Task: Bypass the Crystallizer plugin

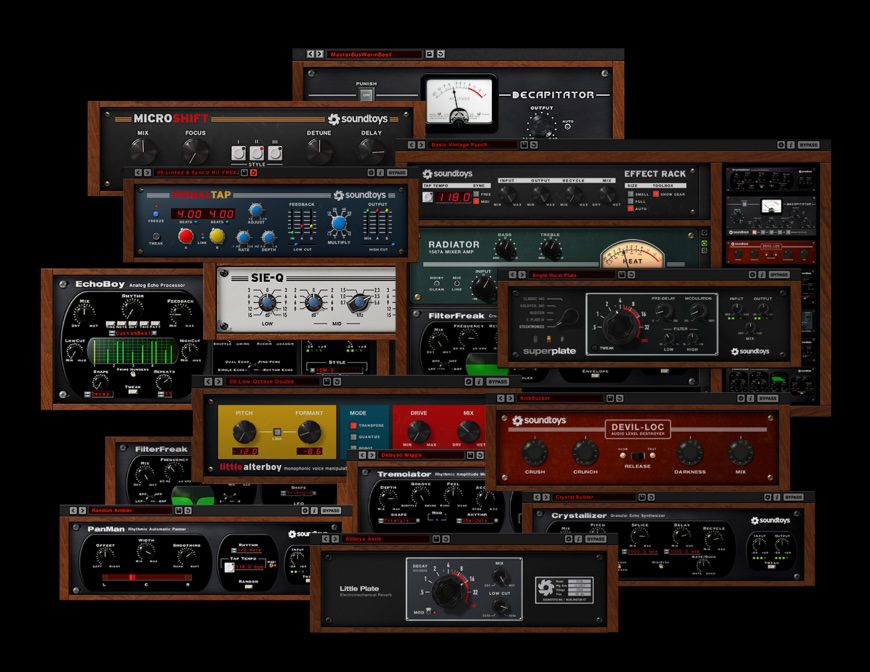Action: pyautogui.click(x=793, y=497)
